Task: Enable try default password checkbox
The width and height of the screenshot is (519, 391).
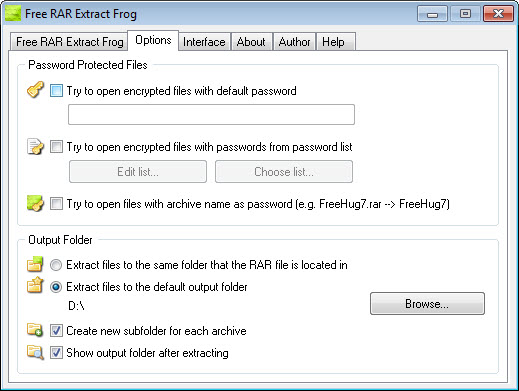Action: [x=56, y=90]
